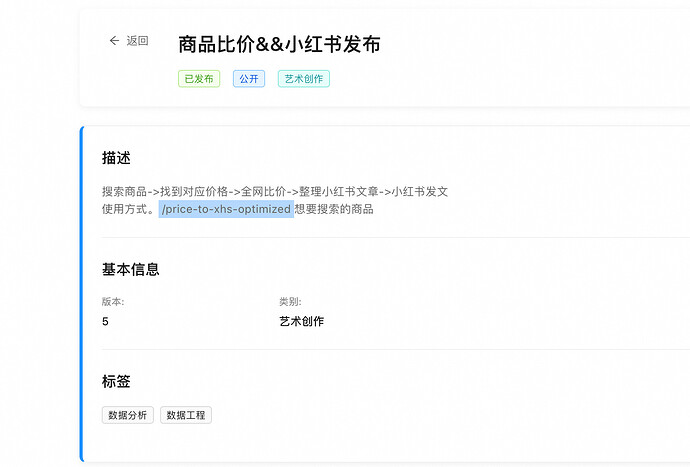Select the 数据分析 tag

pos(128,415)
